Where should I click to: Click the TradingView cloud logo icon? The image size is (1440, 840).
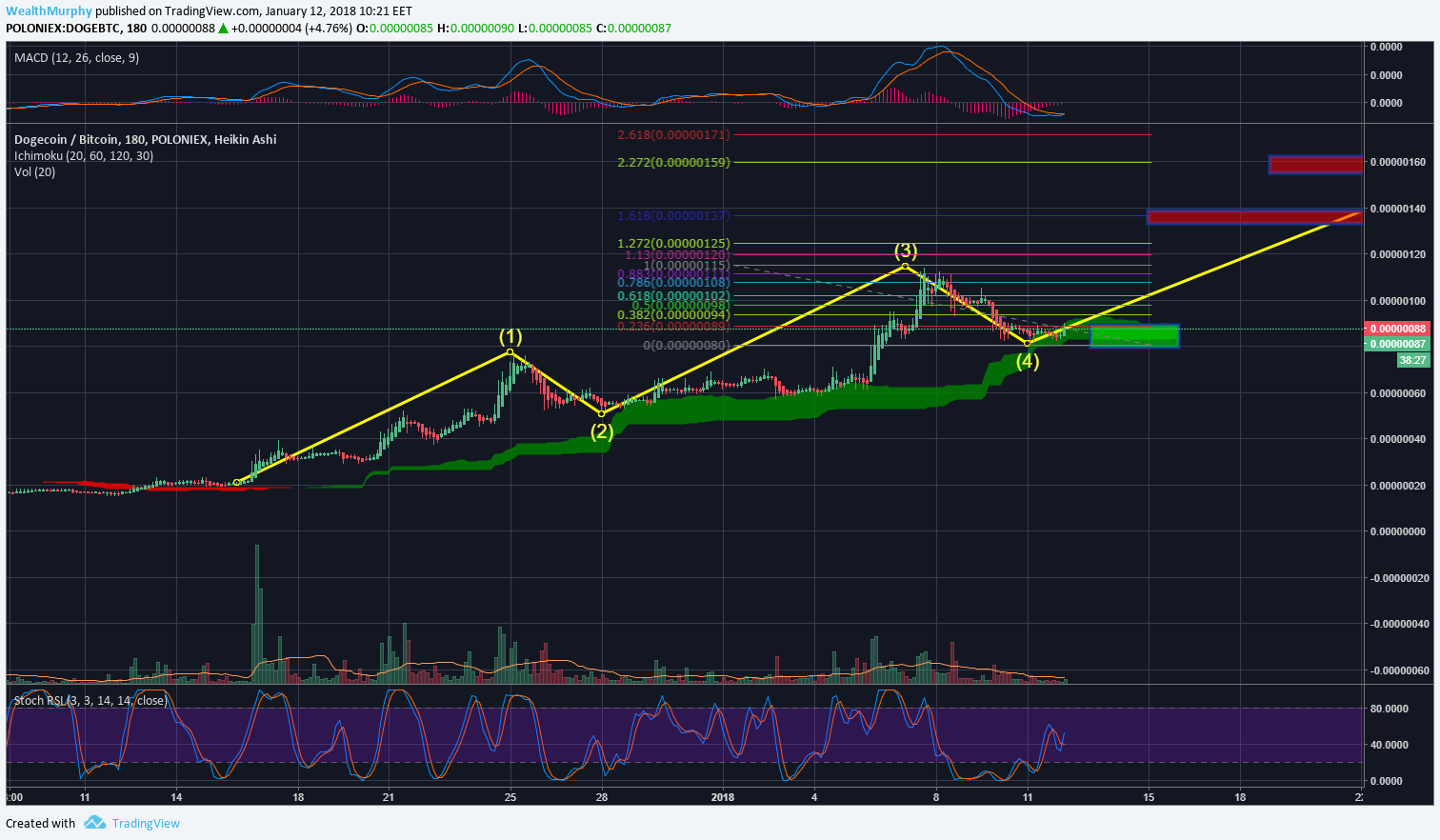(x=93, y=823)
